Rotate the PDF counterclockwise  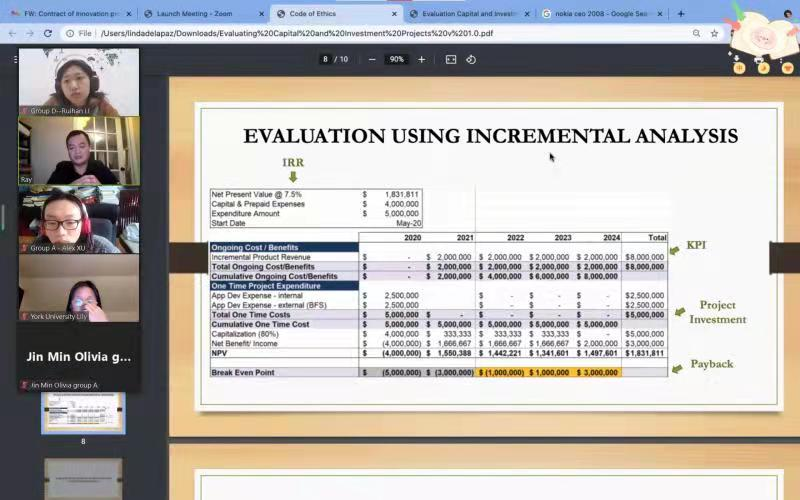(x=471, y=60)
